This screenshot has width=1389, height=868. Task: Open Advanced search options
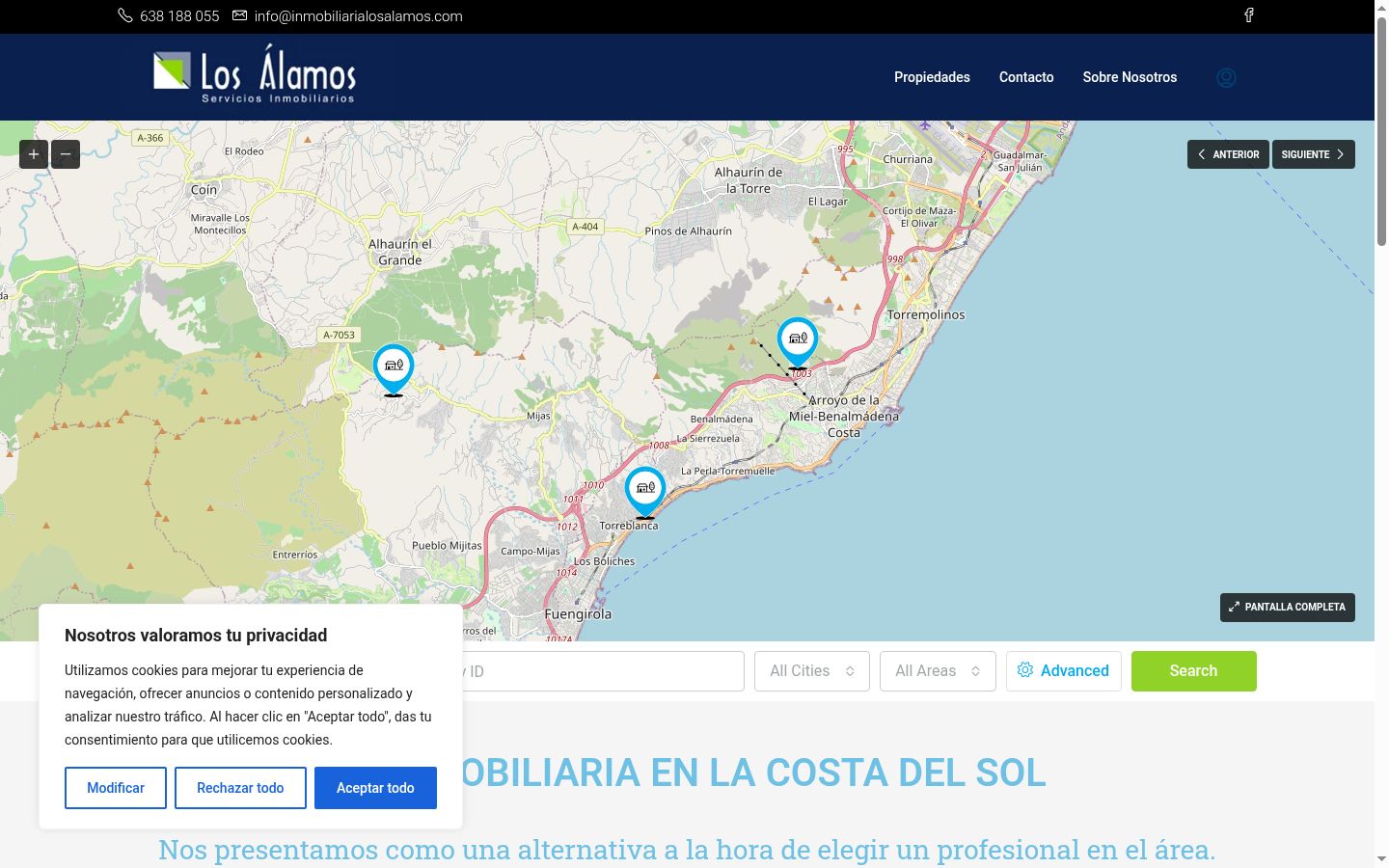click(1064, 671)
